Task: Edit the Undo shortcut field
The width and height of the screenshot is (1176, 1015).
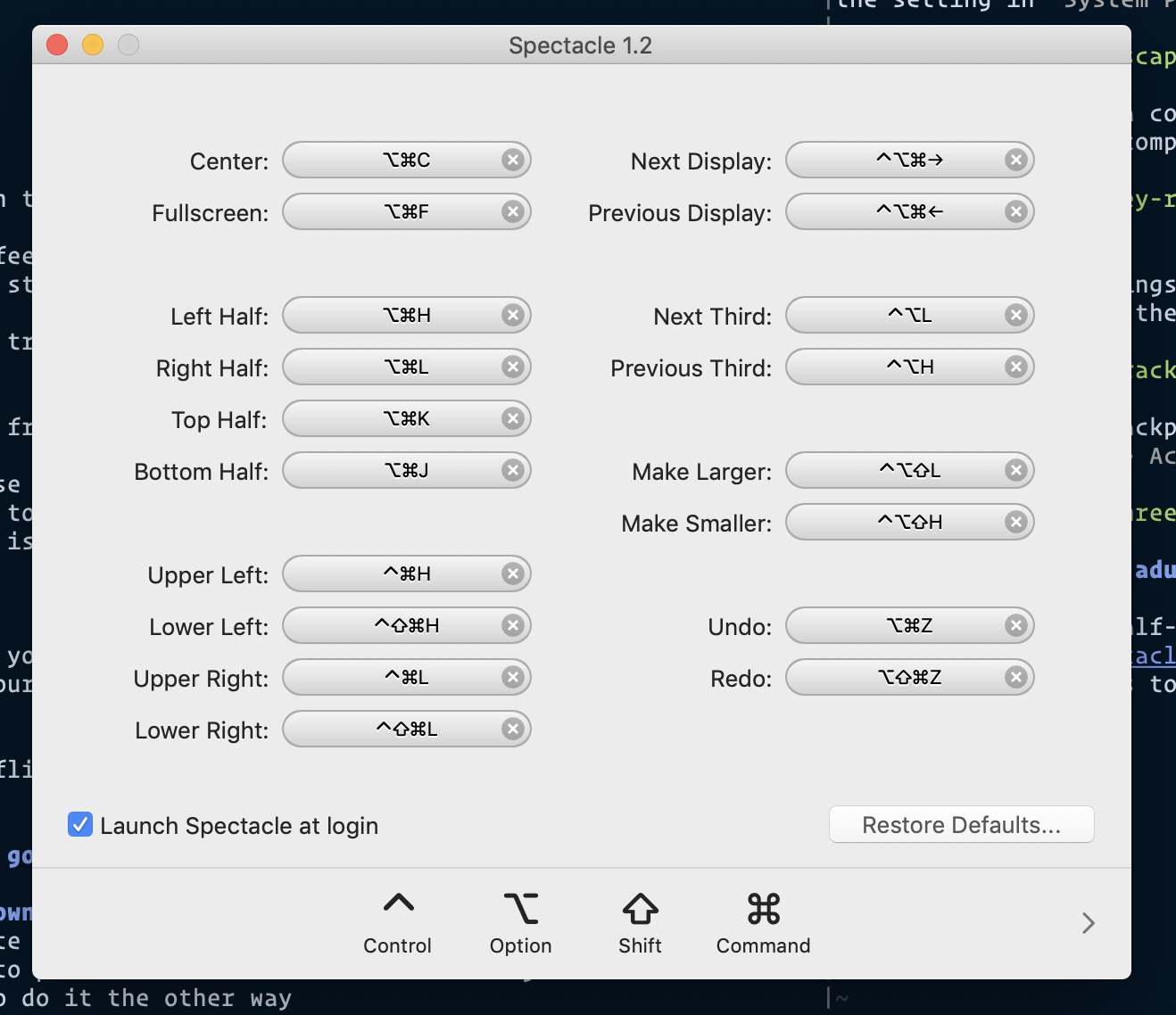Action: coord(910,625)
